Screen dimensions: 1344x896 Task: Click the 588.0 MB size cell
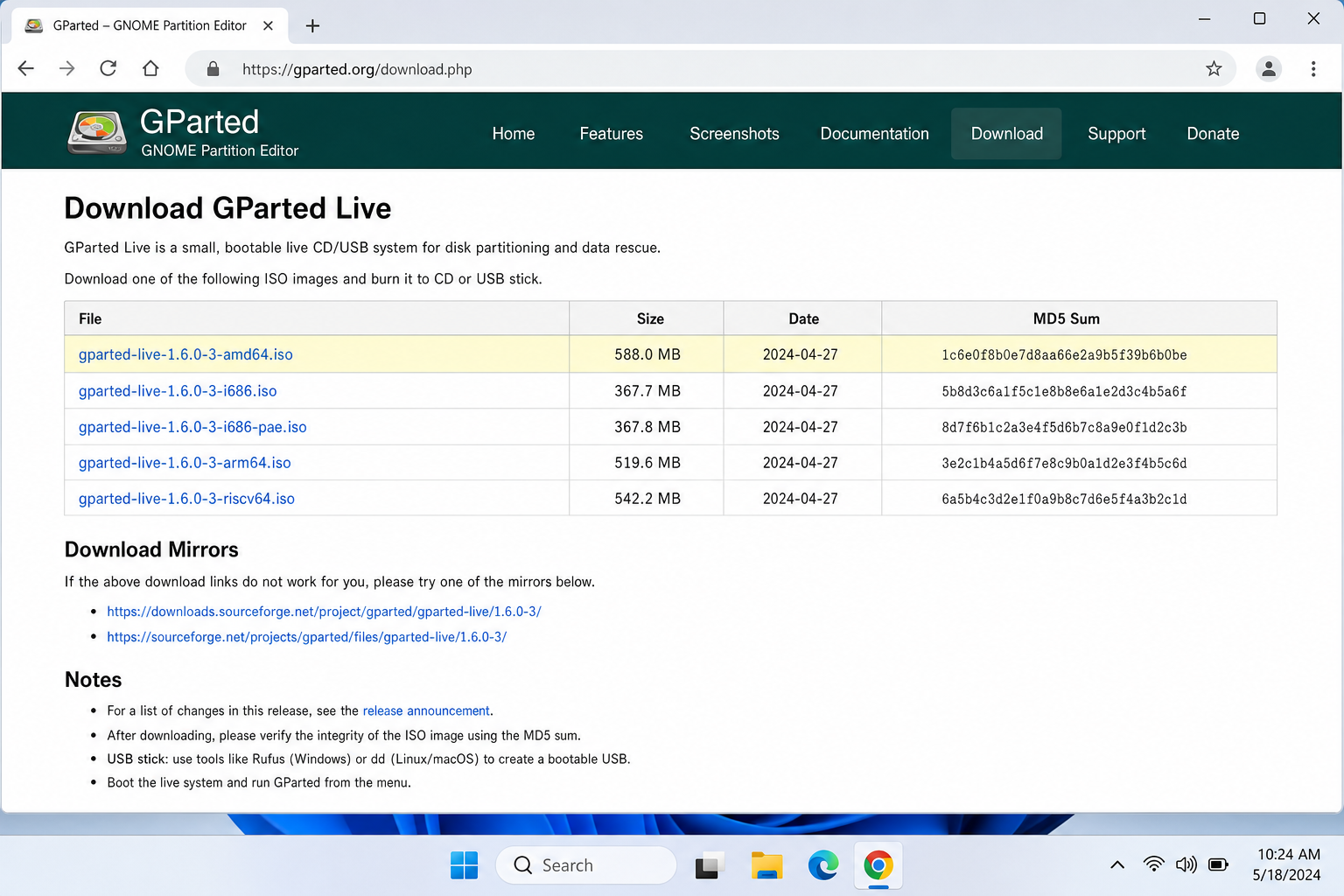(647, 354)
